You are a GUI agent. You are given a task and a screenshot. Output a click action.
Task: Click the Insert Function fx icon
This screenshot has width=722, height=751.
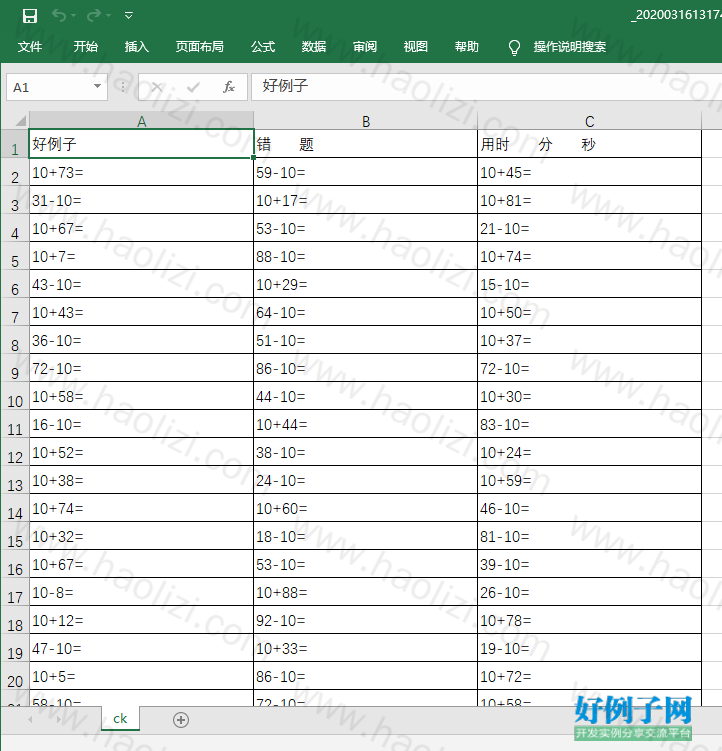(x=229, y=87)
